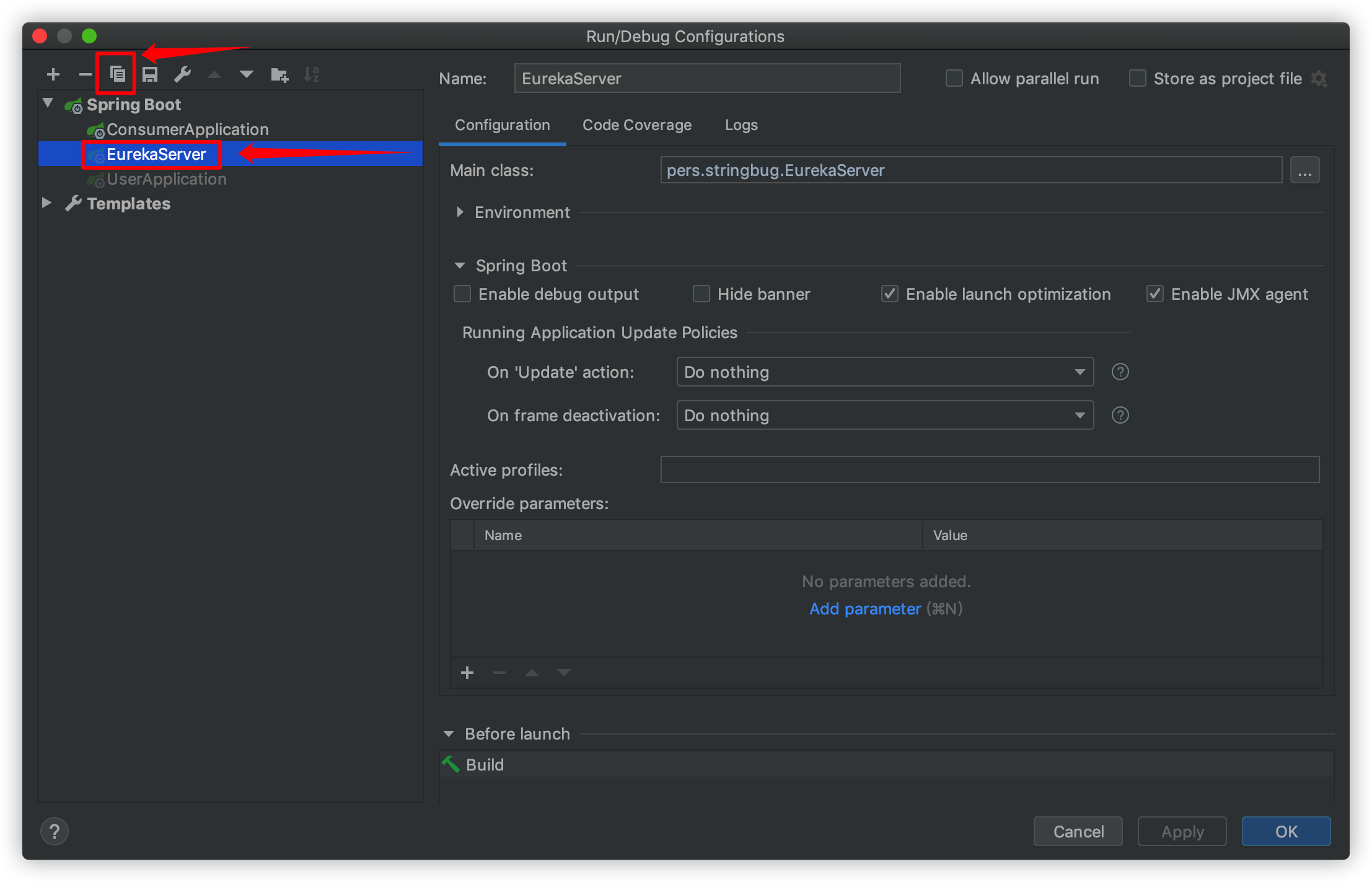Click the Remove Configuration minus icon

85,75
